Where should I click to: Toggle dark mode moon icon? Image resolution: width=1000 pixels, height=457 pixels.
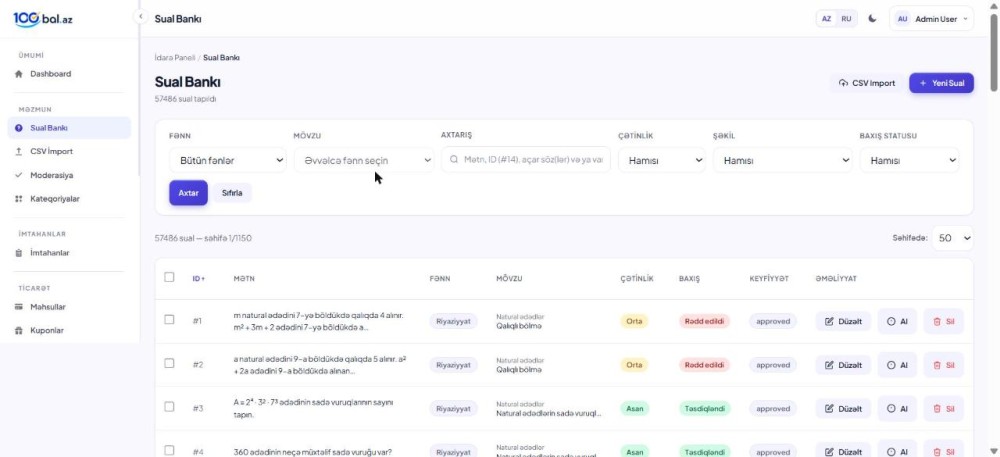872,18
